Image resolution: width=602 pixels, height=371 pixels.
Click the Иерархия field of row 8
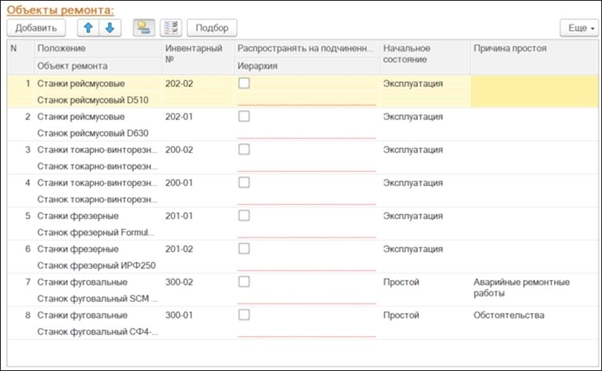pos(307,331)
